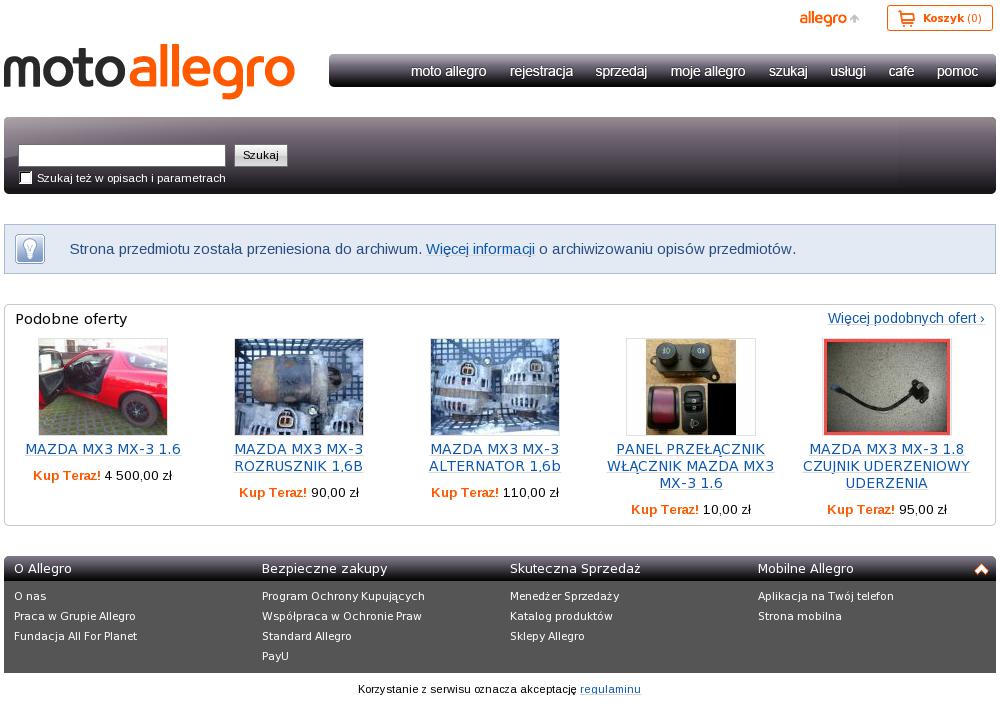Open 'Standard Allegro' footer link
Image resolution: width=1000 pixels, height=709 pixels.
[307, 636]
